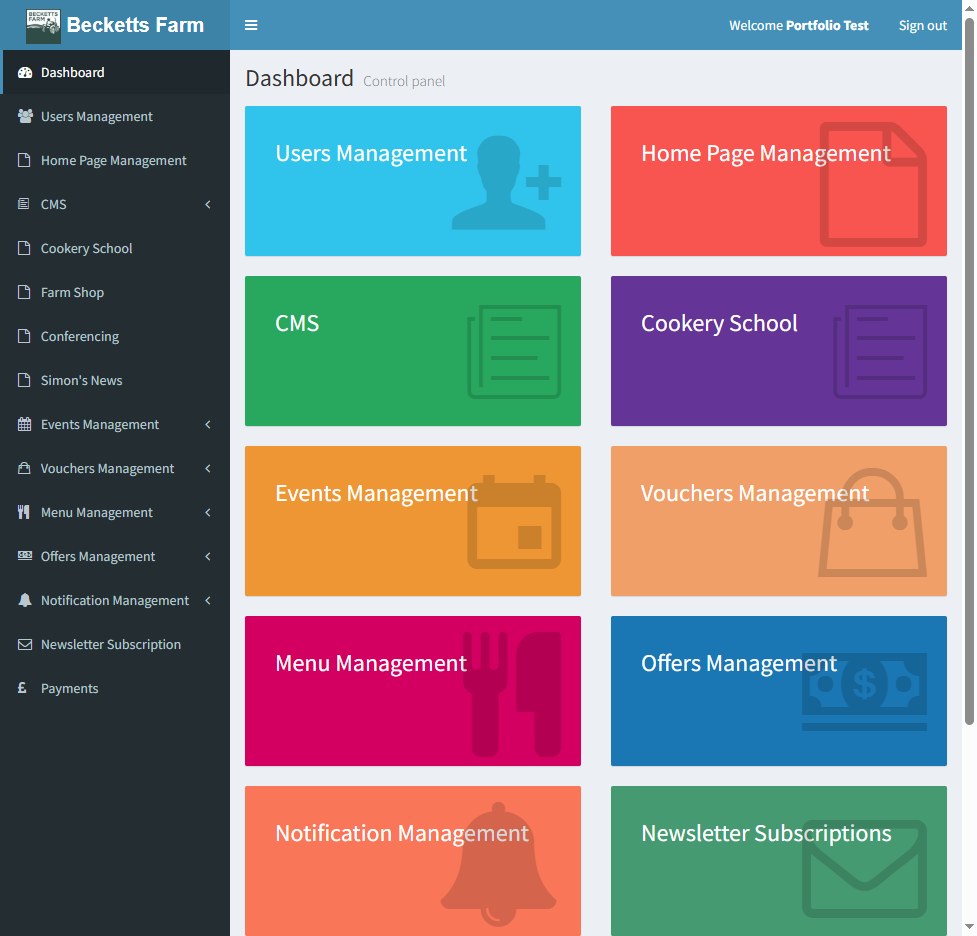This screenshot has width=977, height=936.
Task: Click the cutlery icon on Menu Management tile
Action: point(512,694)
